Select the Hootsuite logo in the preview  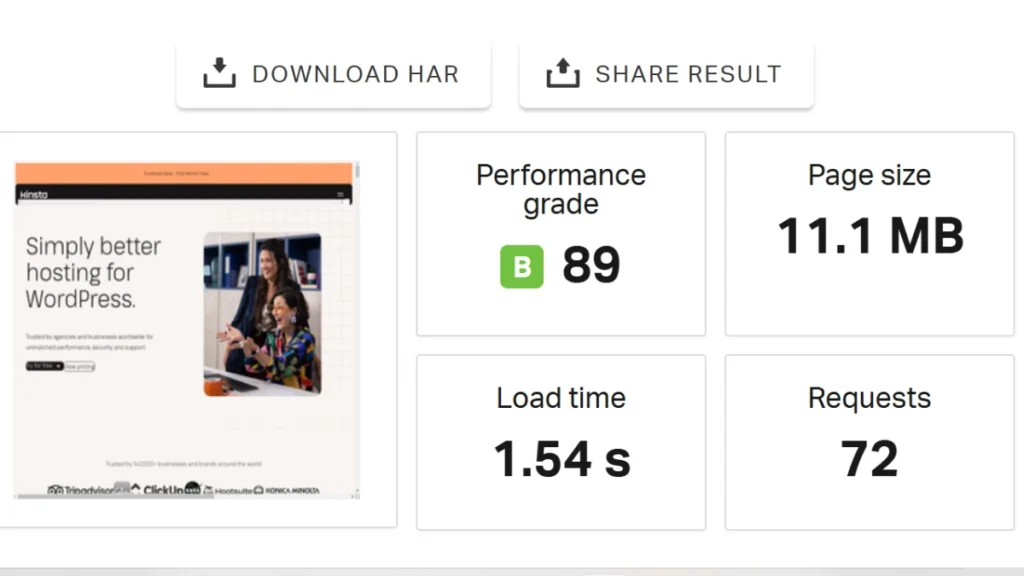click(233, 490)
